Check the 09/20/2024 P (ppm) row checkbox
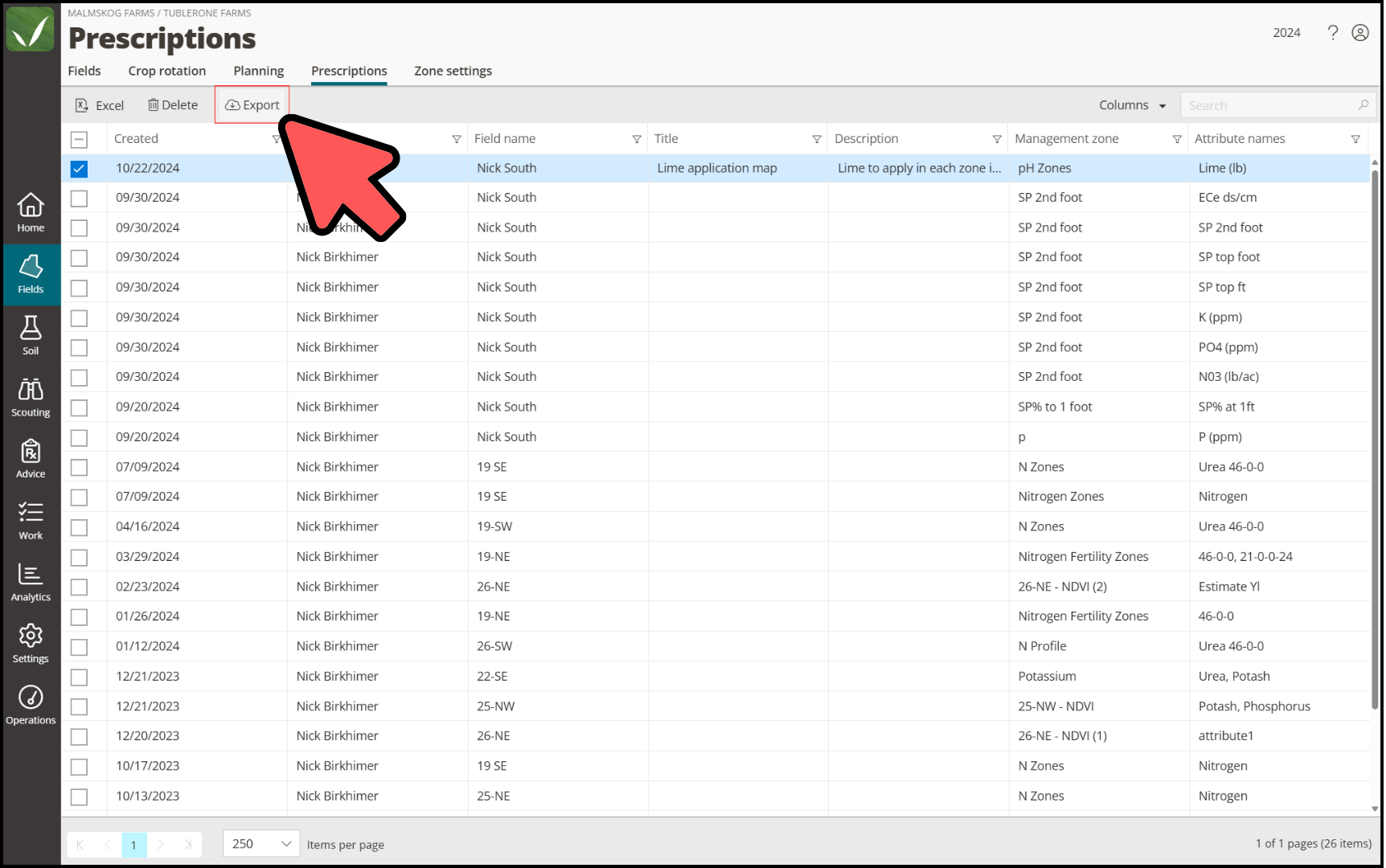1386x868 pixels. pyautogui.click(x=79, y=438)
